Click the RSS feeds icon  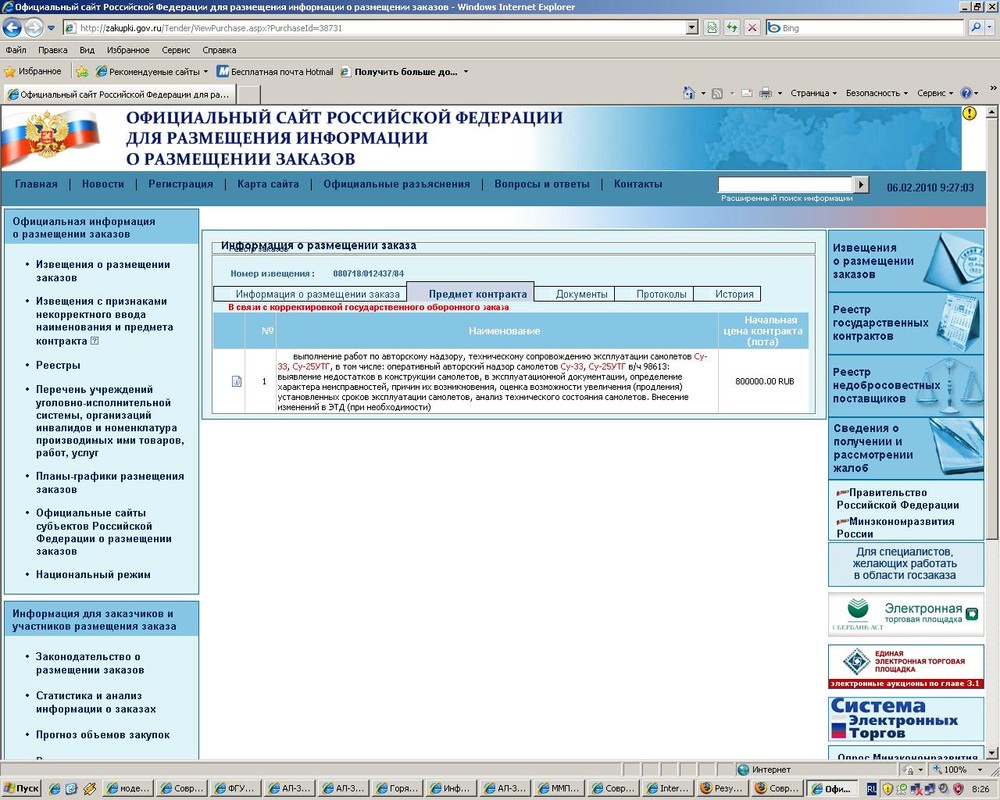tap(717, 93)
